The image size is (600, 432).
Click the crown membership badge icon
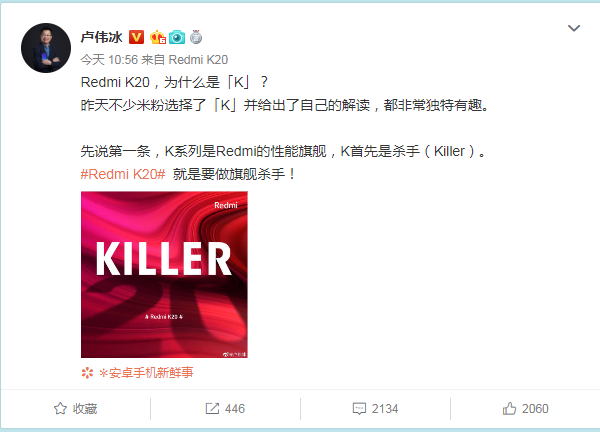pos(158,37)
